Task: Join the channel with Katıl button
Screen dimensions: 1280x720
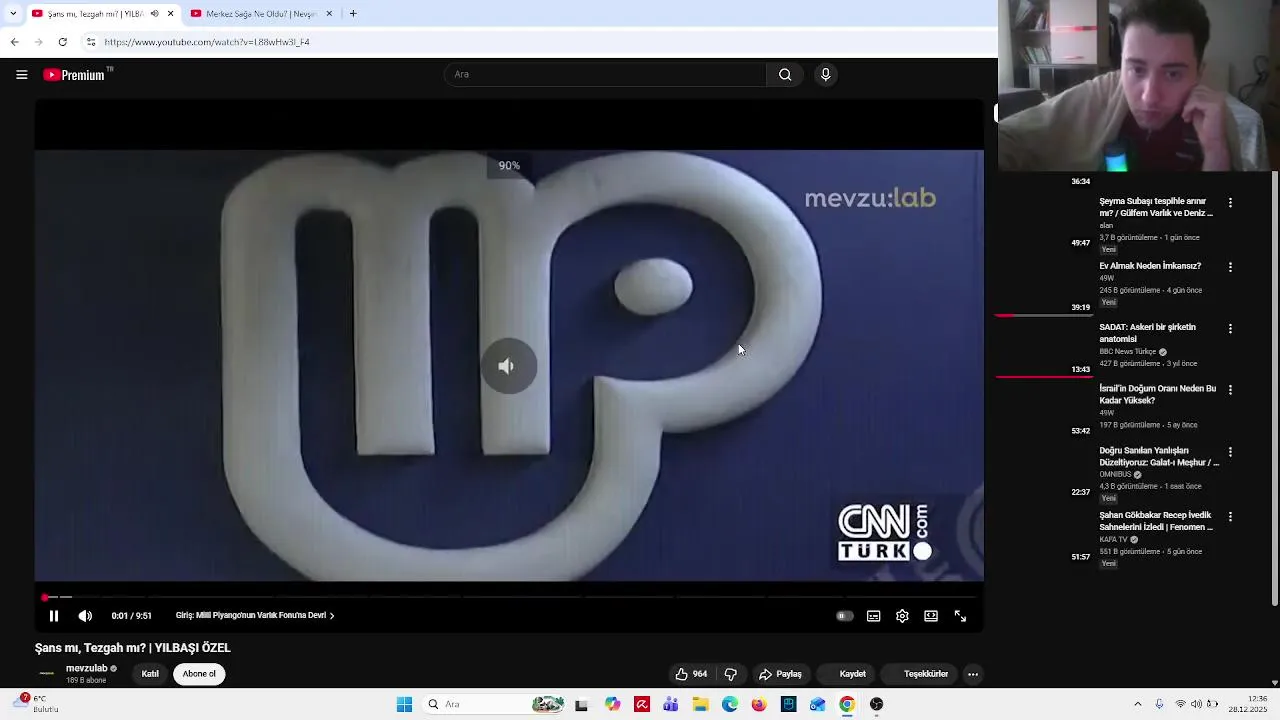Action: click(150, 674)
